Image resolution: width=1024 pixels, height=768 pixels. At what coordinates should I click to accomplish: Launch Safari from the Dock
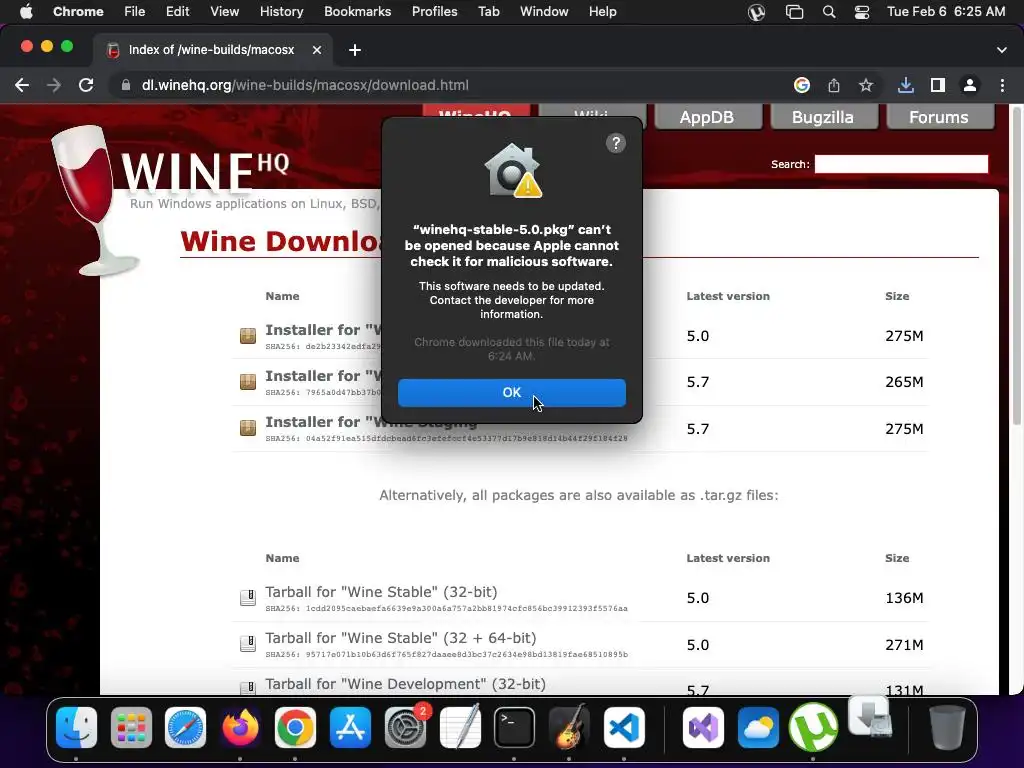(x=185, y=727)
